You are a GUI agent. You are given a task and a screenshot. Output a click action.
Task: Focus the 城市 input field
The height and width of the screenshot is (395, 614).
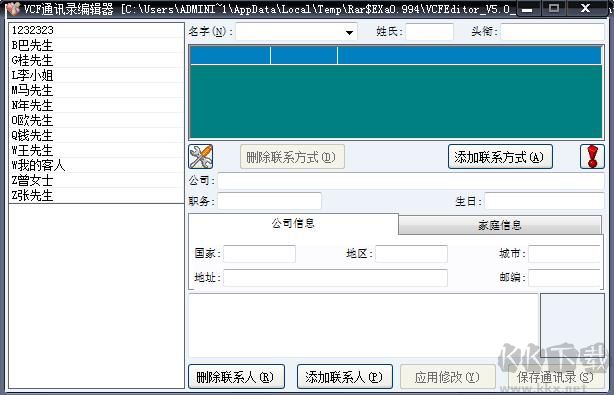point(564,254)
